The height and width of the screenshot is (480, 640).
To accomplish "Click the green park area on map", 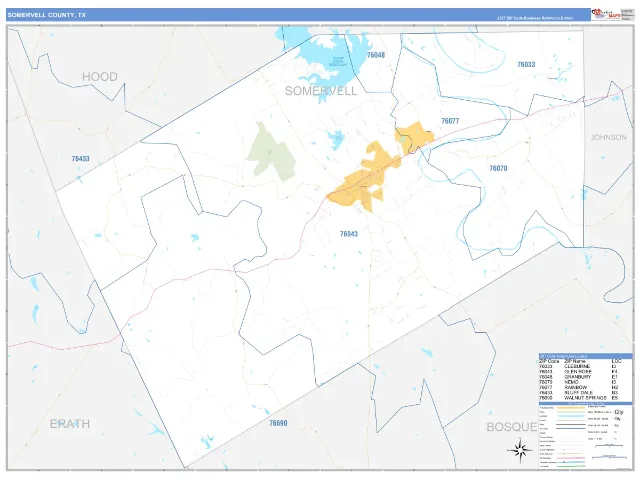I will coord(271,151).
